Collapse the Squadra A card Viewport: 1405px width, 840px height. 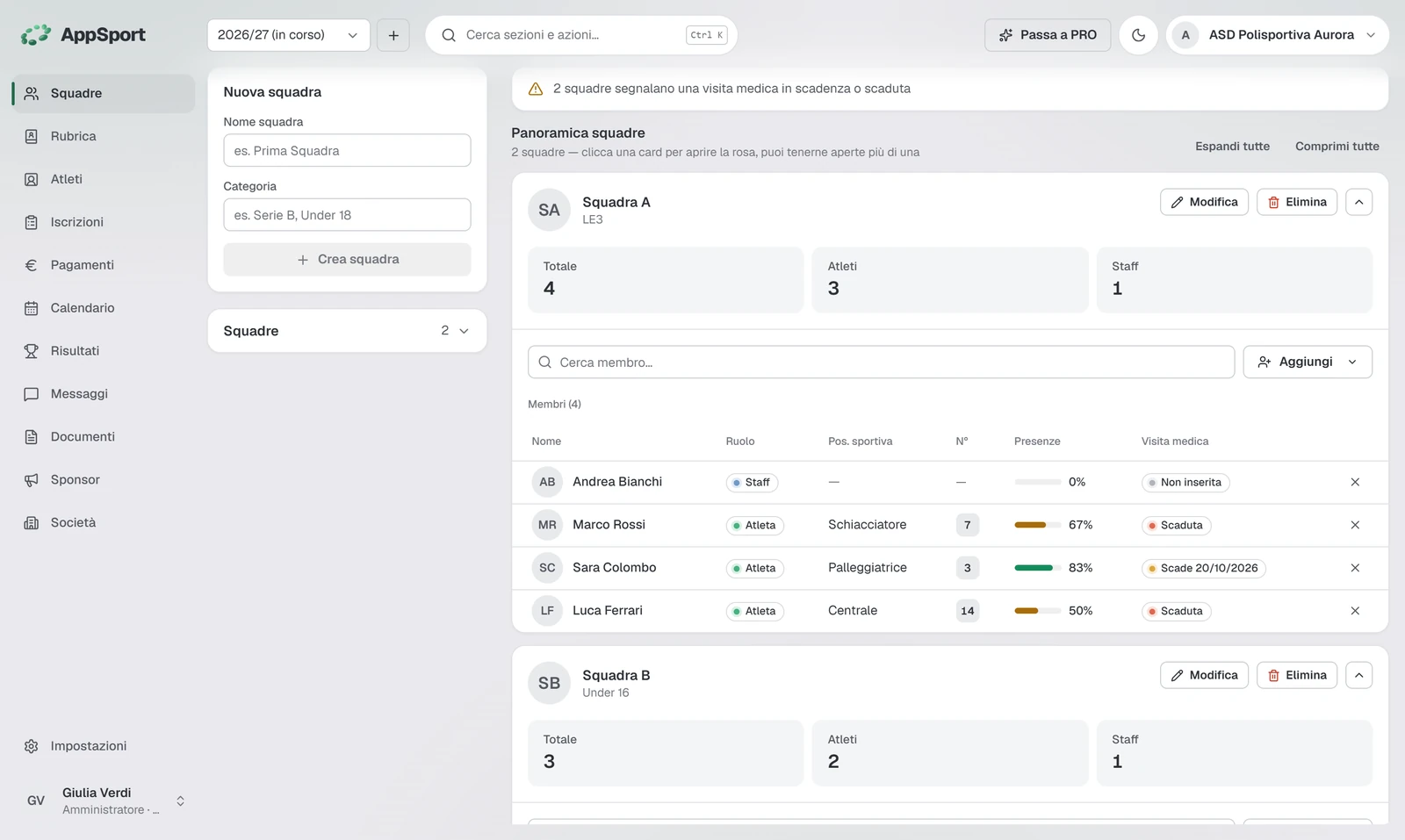(x=1358, y=202)
